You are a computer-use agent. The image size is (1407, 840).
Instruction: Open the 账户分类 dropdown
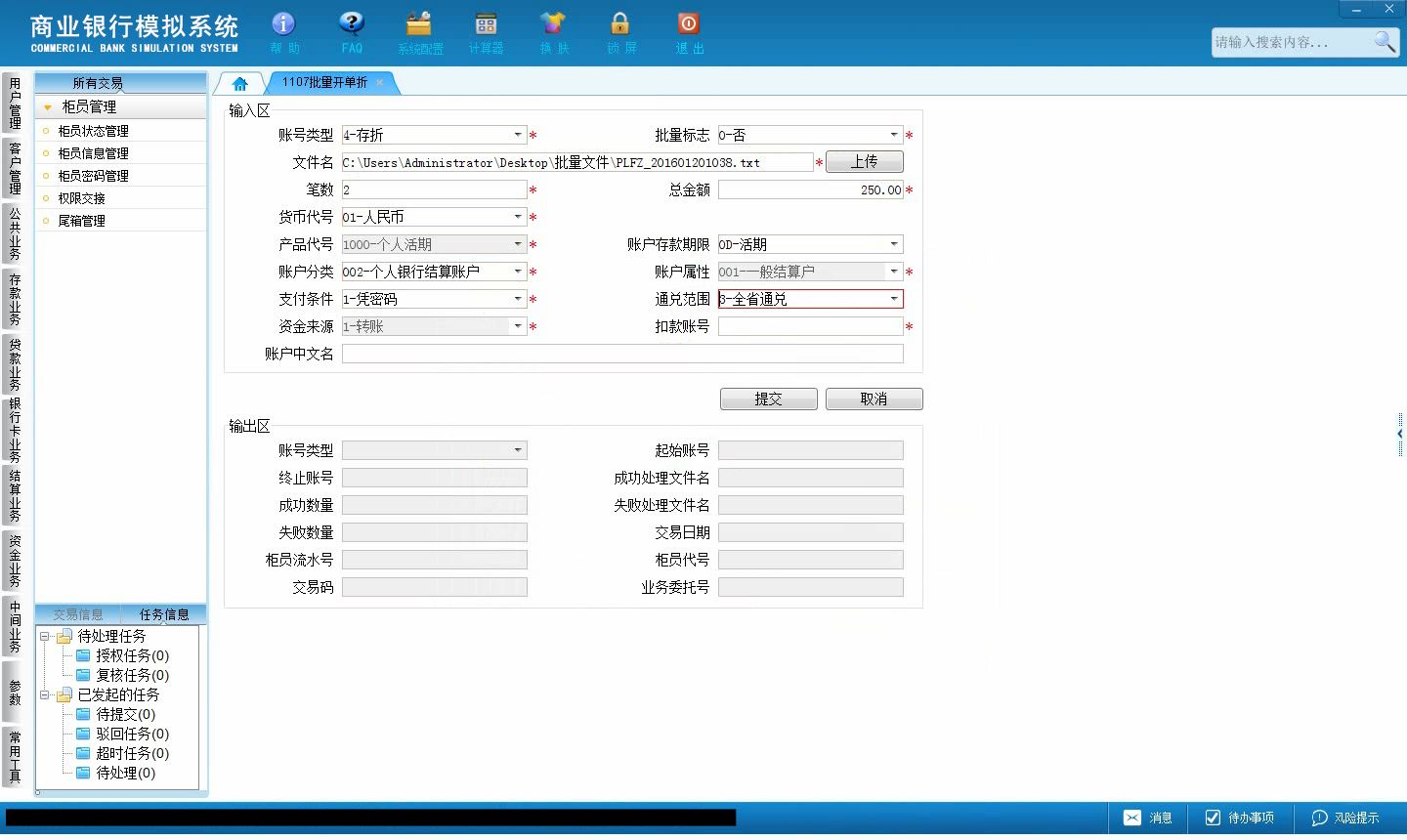(518, 272)
